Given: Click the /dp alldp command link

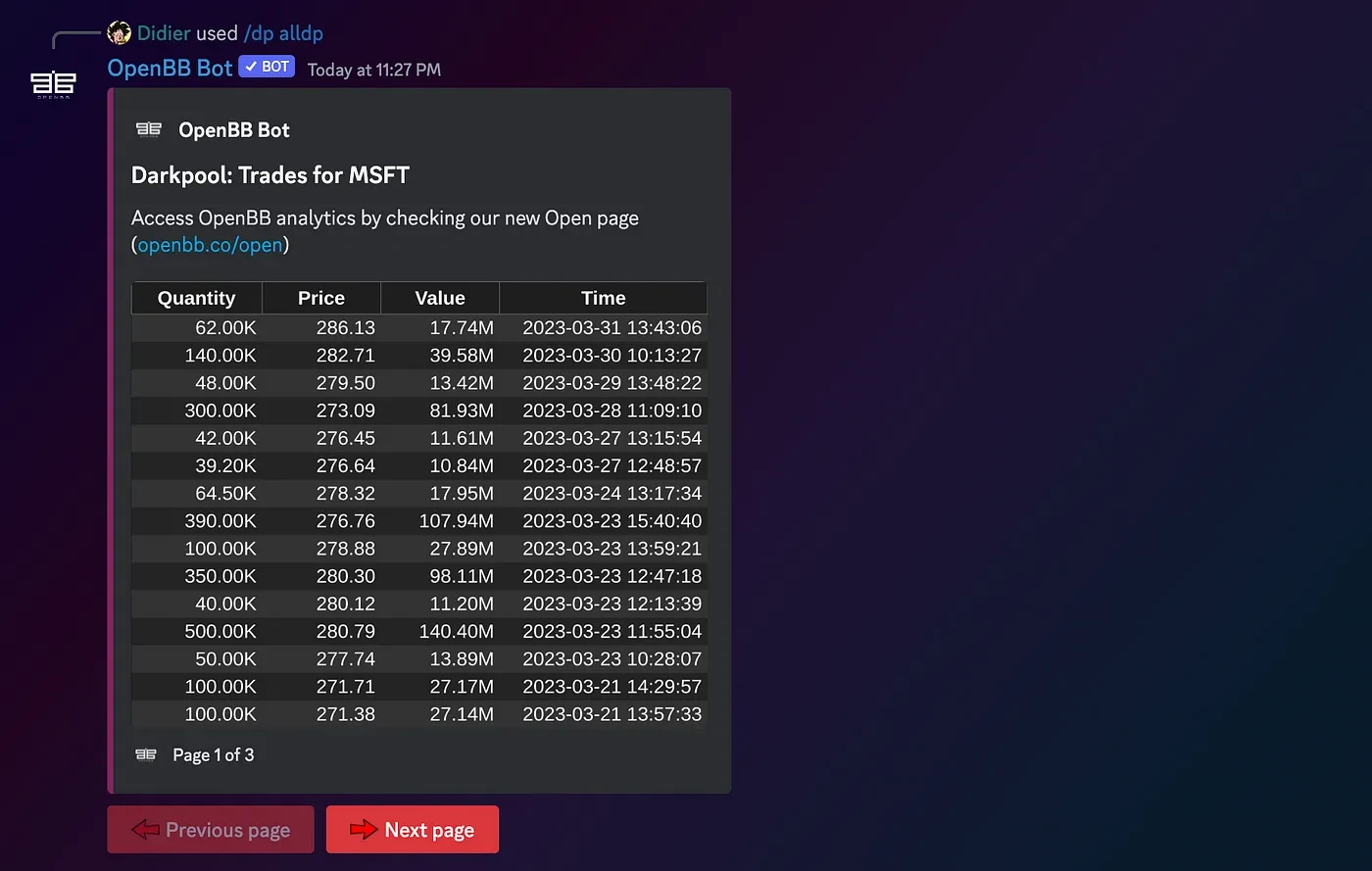Looking at the screenshot, I should pos(283,33).
